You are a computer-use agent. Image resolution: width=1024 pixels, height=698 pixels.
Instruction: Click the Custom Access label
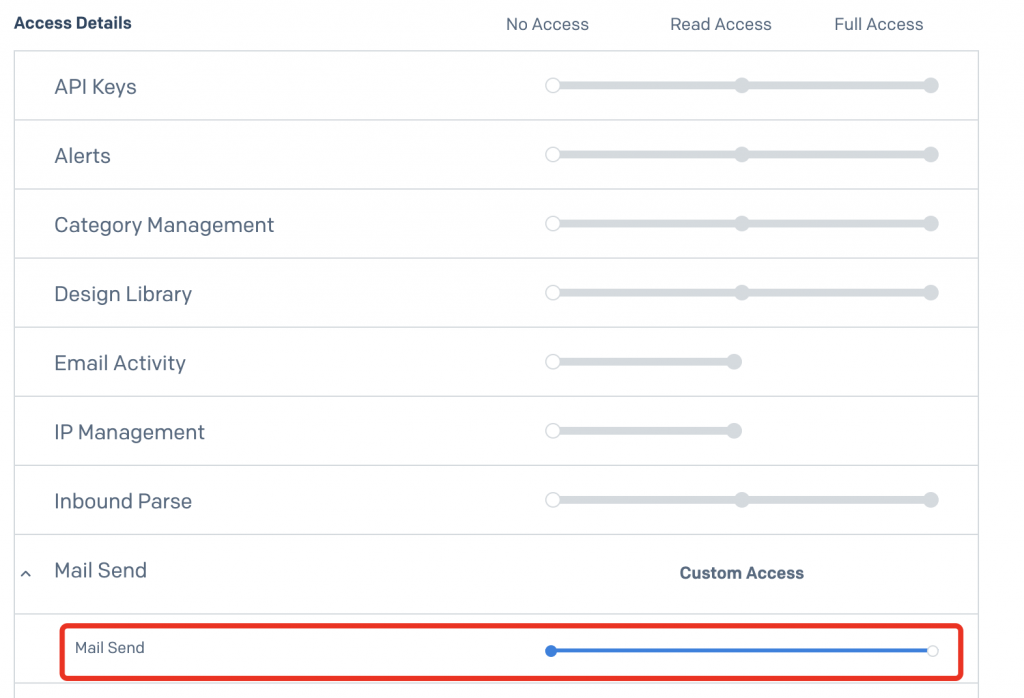pyautogui.click(x=741, y=573)
